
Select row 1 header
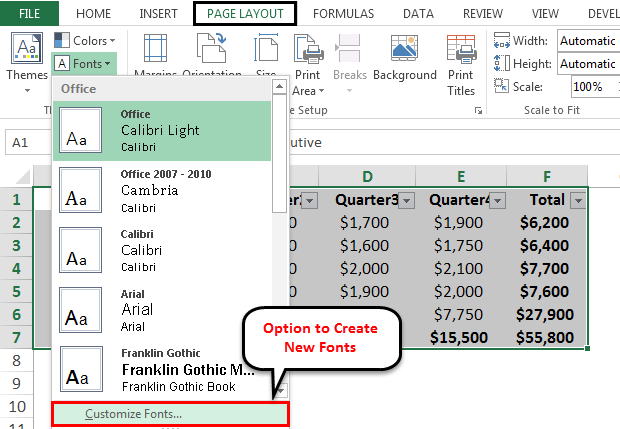tap(16, 199)
